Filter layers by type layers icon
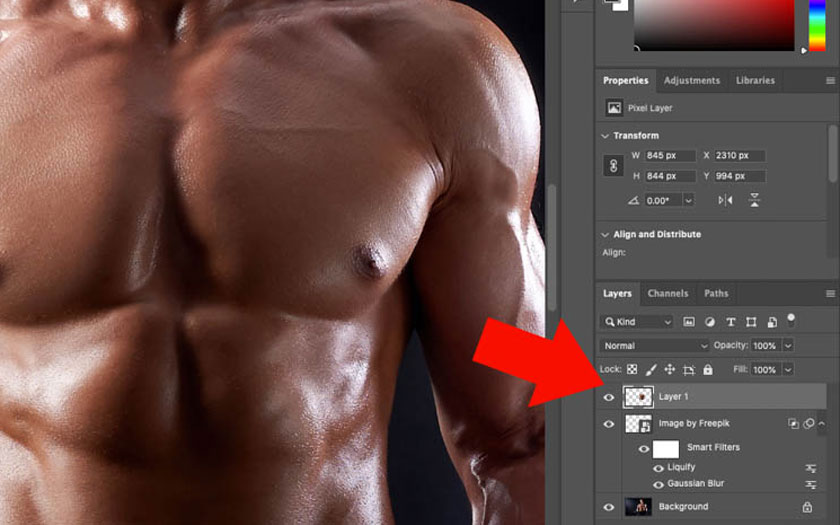840x525 pixels. click(x=730, y=321)
